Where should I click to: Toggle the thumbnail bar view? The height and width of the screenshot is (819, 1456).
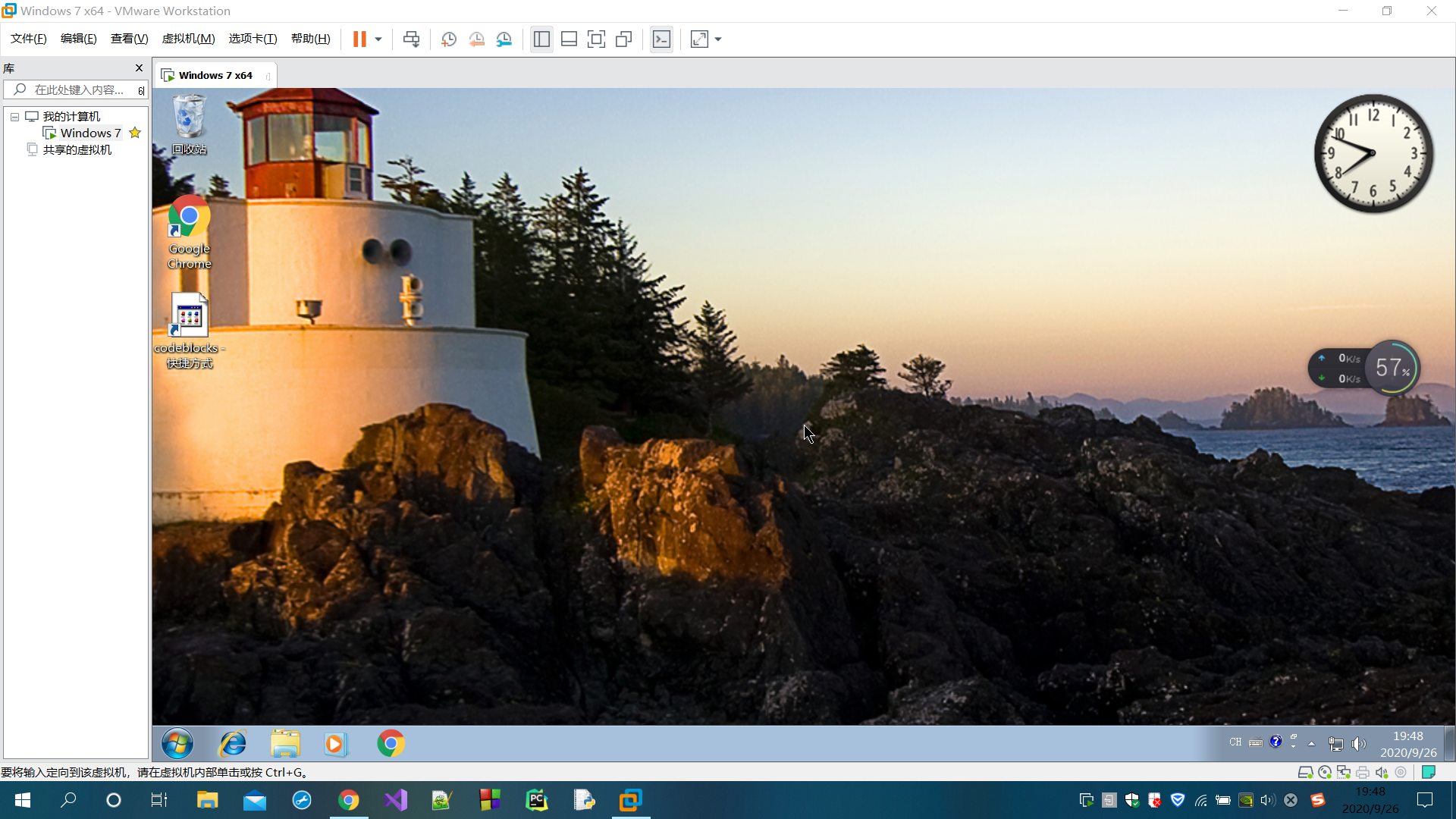click(x=569, y=39)
